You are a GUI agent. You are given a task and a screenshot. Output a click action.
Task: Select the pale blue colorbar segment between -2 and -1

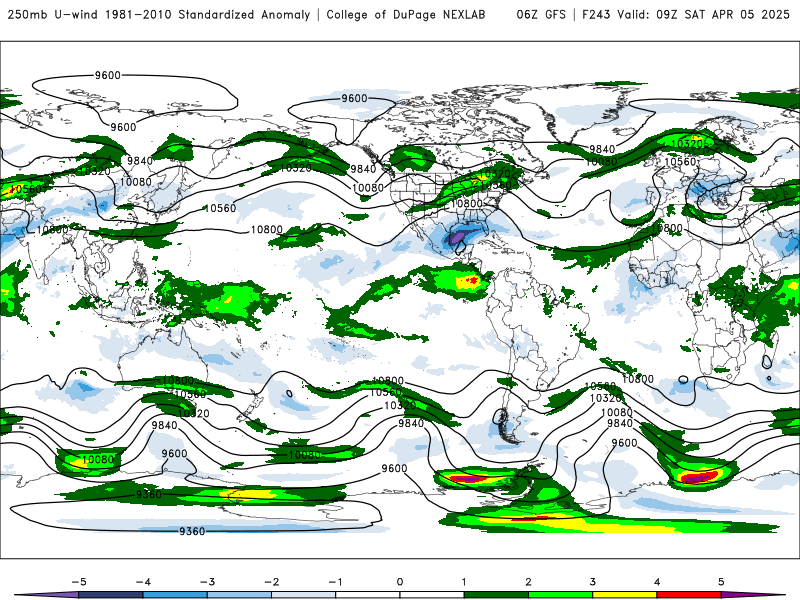[304, 595]
